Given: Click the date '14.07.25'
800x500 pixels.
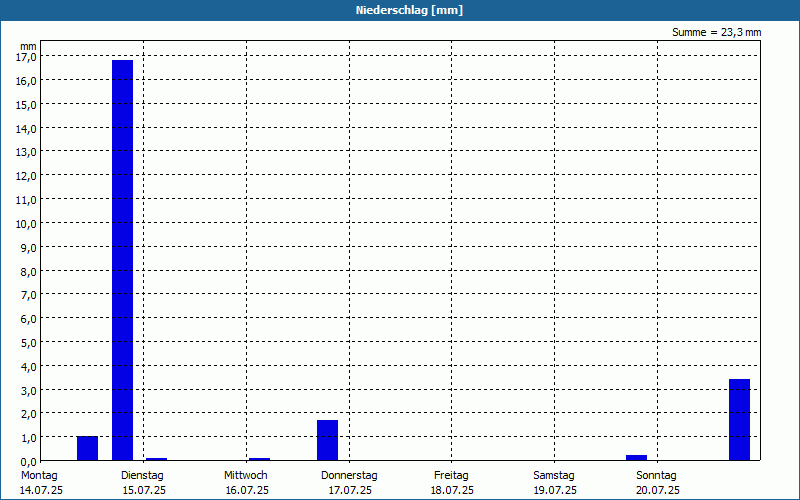Looking at the screenshot, I should point(41,490).
